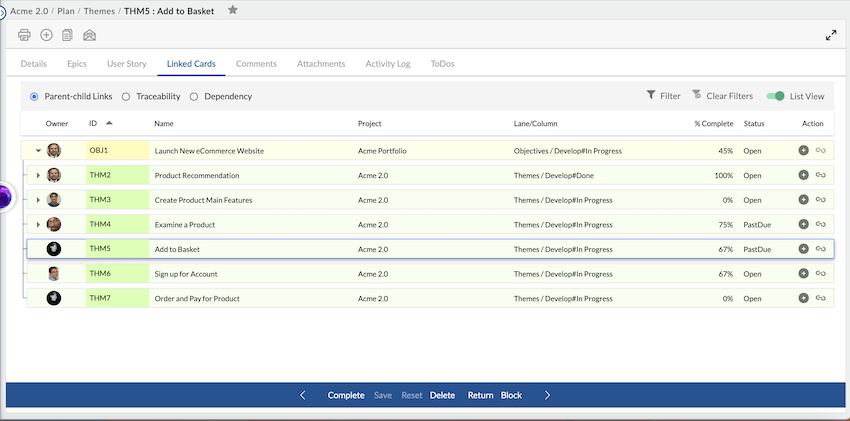Click the copy document toolbar icon
This screenshot has width=850, height=421.
[67, 35]
